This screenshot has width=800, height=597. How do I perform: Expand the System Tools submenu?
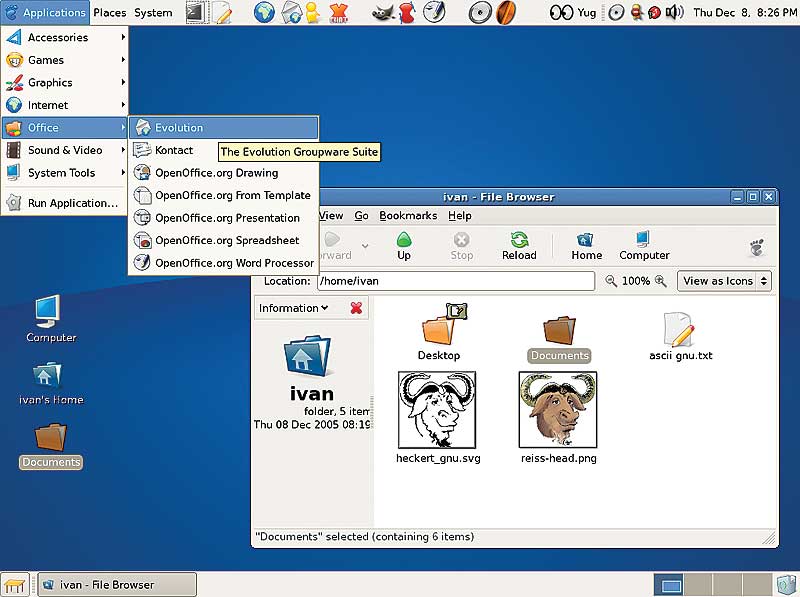pos(65,172)
